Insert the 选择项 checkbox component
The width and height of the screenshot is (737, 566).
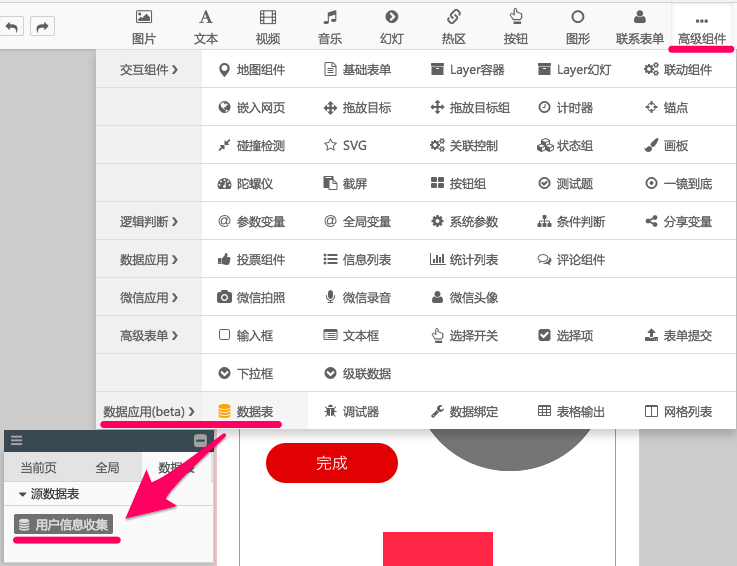(x=565, y=336)
